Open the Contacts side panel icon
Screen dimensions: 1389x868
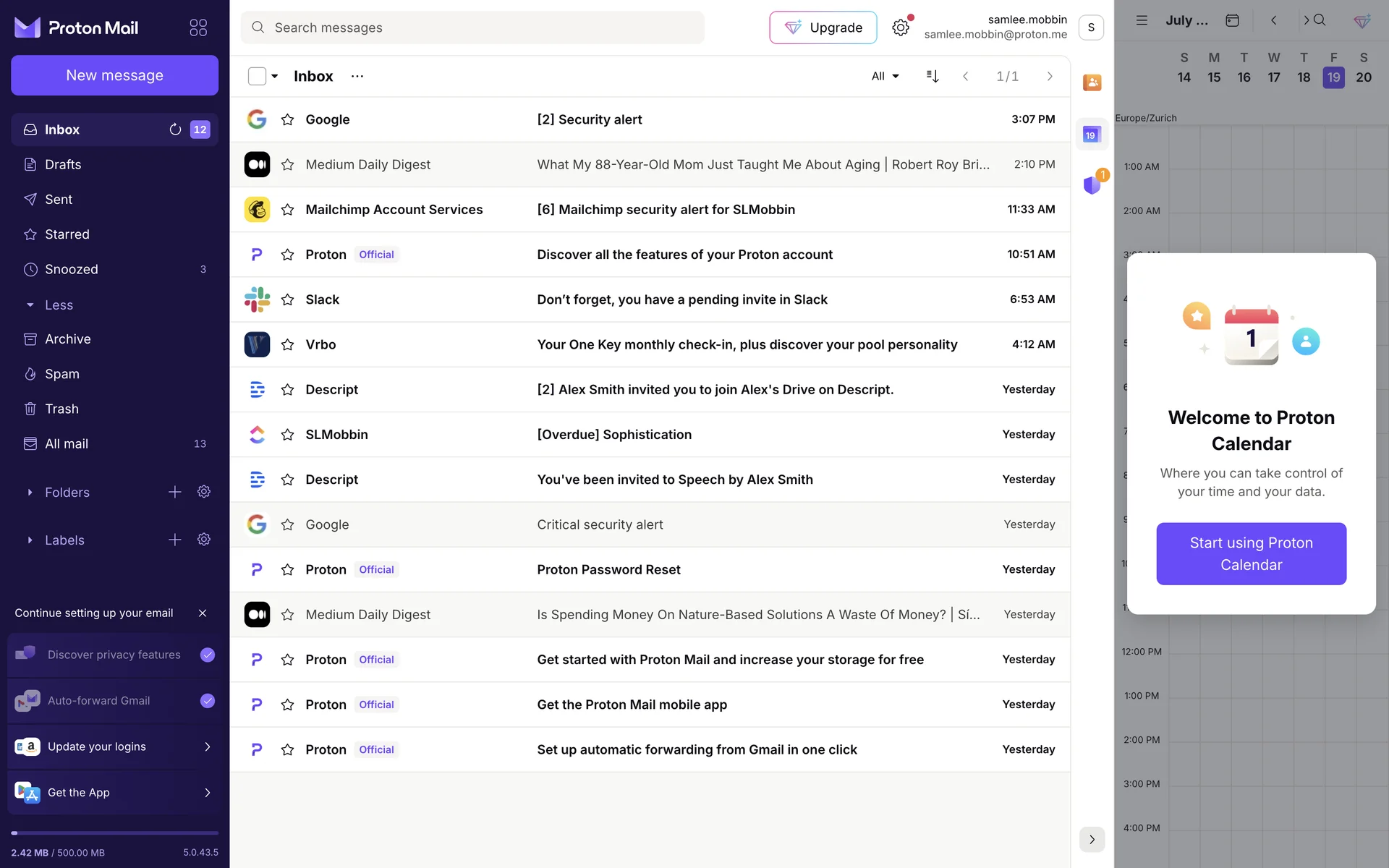tap(1092, 82)
